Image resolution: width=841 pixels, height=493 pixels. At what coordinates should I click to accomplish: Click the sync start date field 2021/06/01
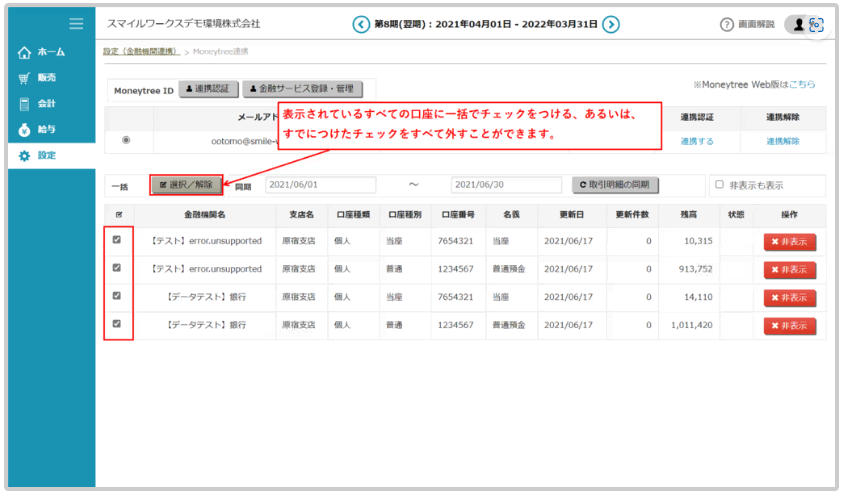pyautogui.click(x=320, y=185)
